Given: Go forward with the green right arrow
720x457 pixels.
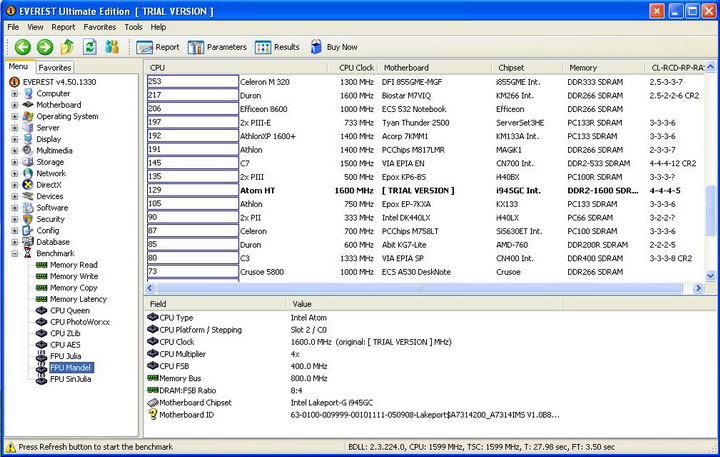Looking at the screenshot, I should 45,47.
